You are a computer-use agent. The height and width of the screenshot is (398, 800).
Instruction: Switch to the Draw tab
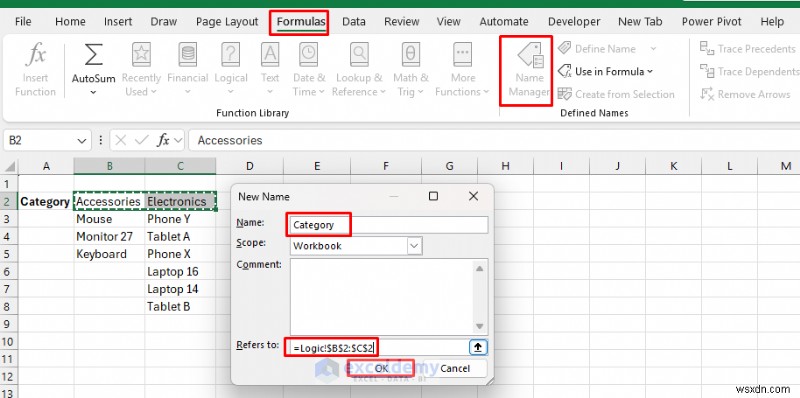click(x=164, y=22)
